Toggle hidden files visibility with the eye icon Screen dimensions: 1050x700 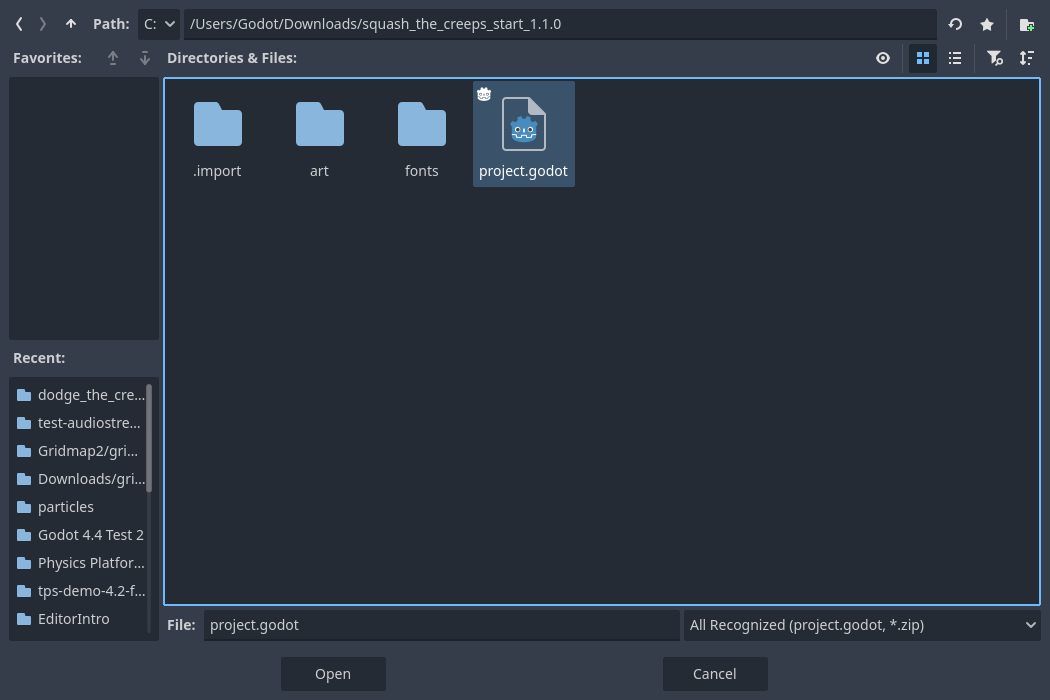coord(883,58)
